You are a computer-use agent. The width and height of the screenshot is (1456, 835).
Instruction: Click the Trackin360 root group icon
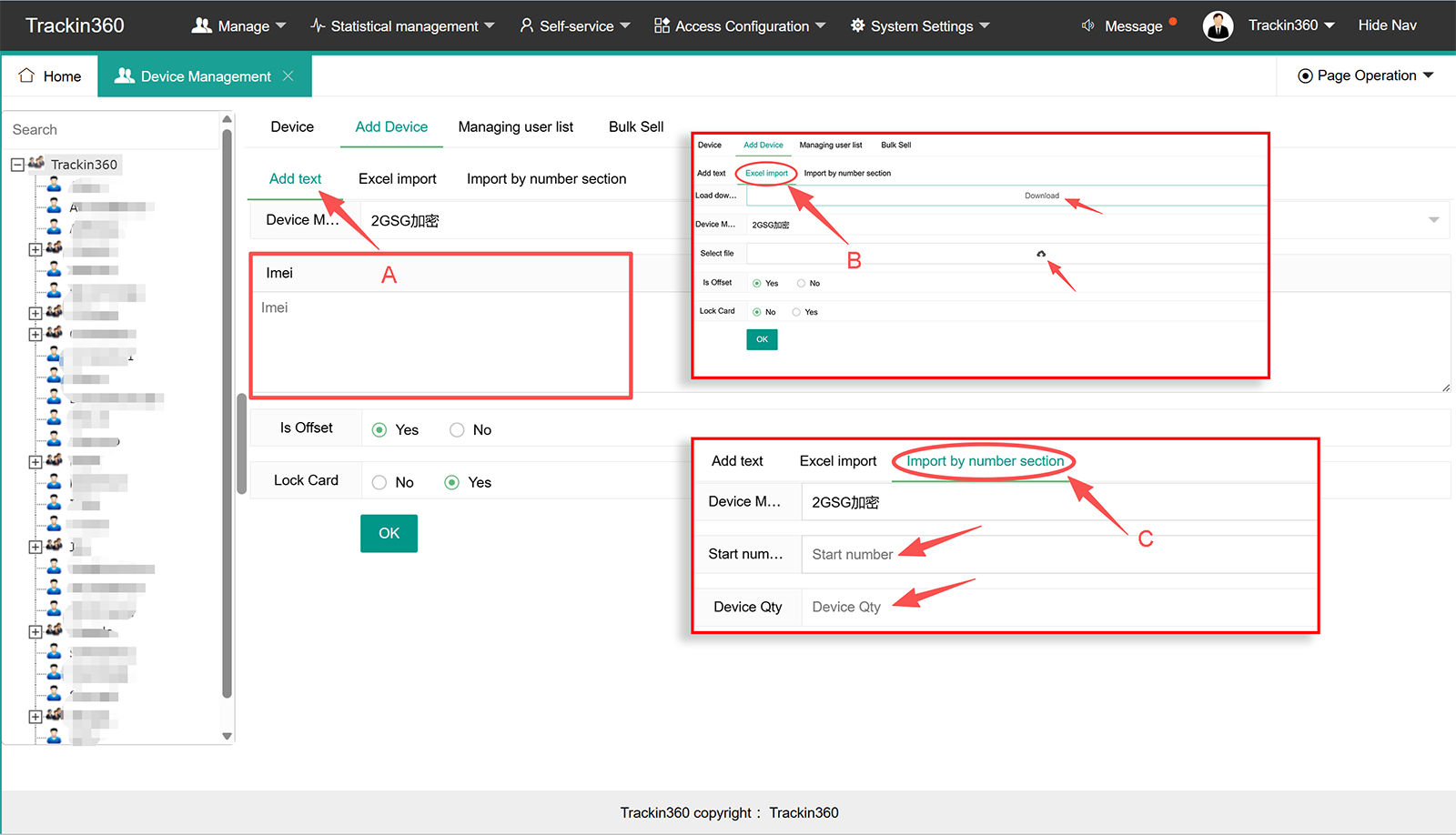(36, 163)
